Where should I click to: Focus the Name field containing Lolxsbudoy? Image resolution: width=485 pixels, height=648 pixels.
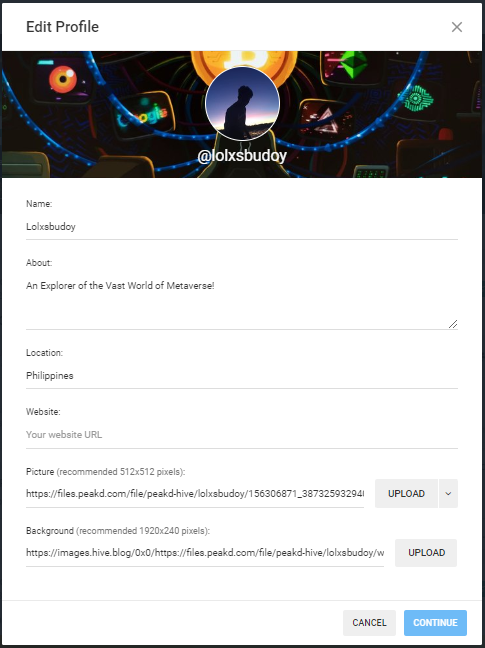coord(242,227)
